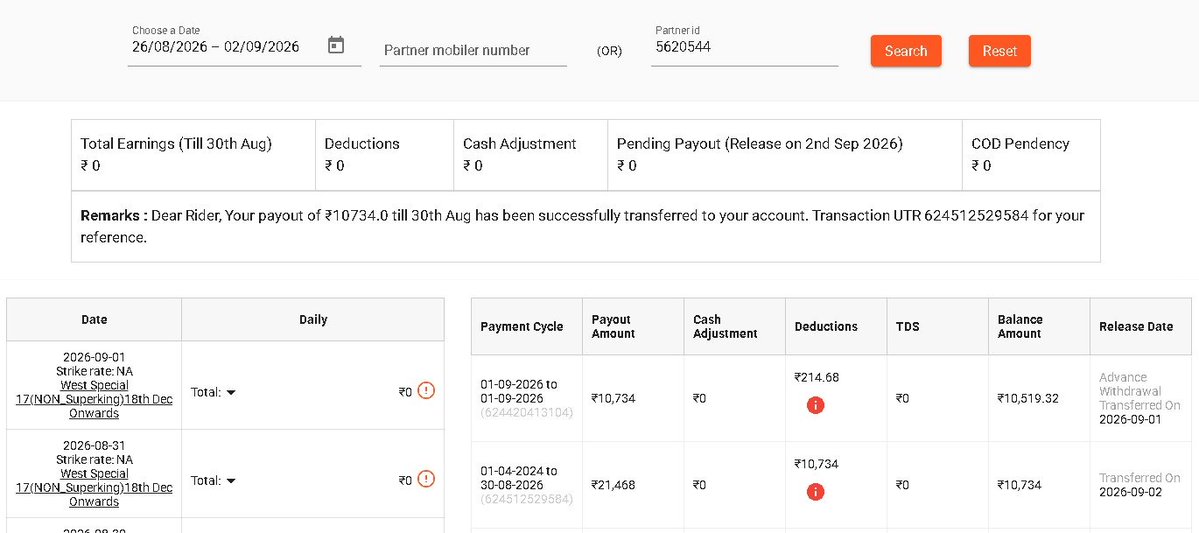Viewport: 1199px width, 533px height.
Task: Click the Total Earnings (Till 30th Aug) summary
Action: click(x=193, y=154)
